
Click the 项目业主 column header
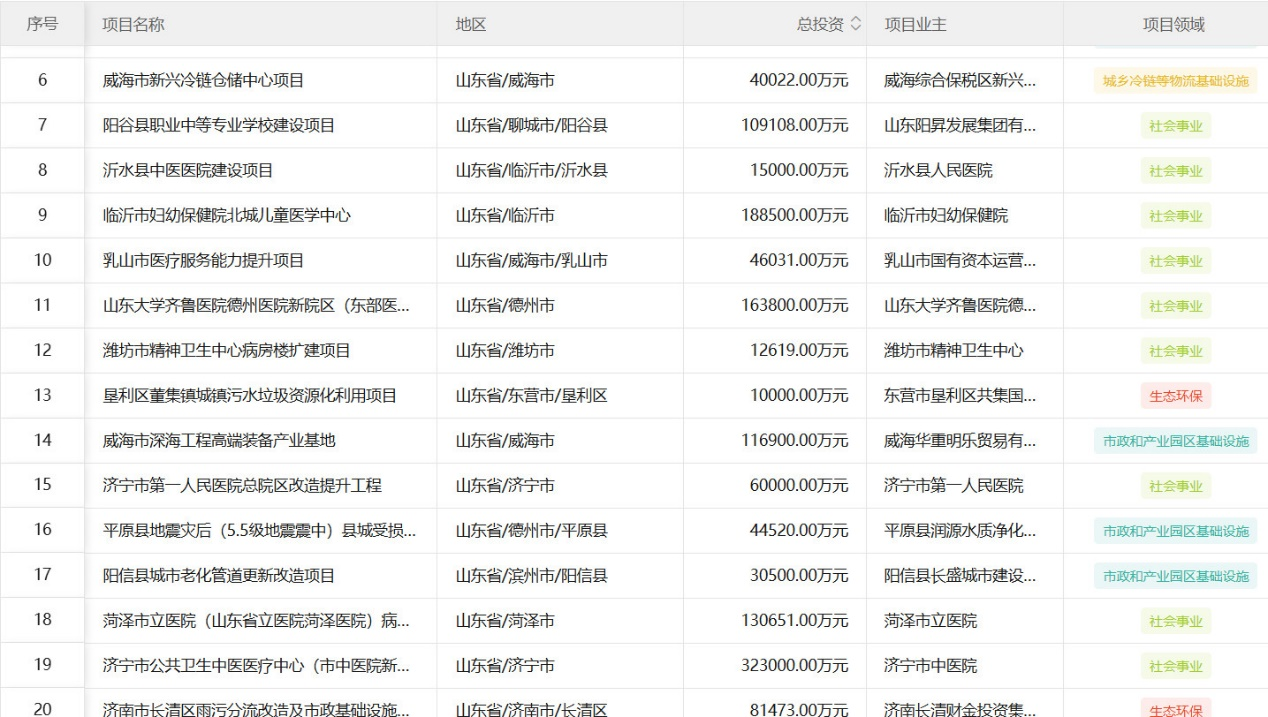click(915, 25)
